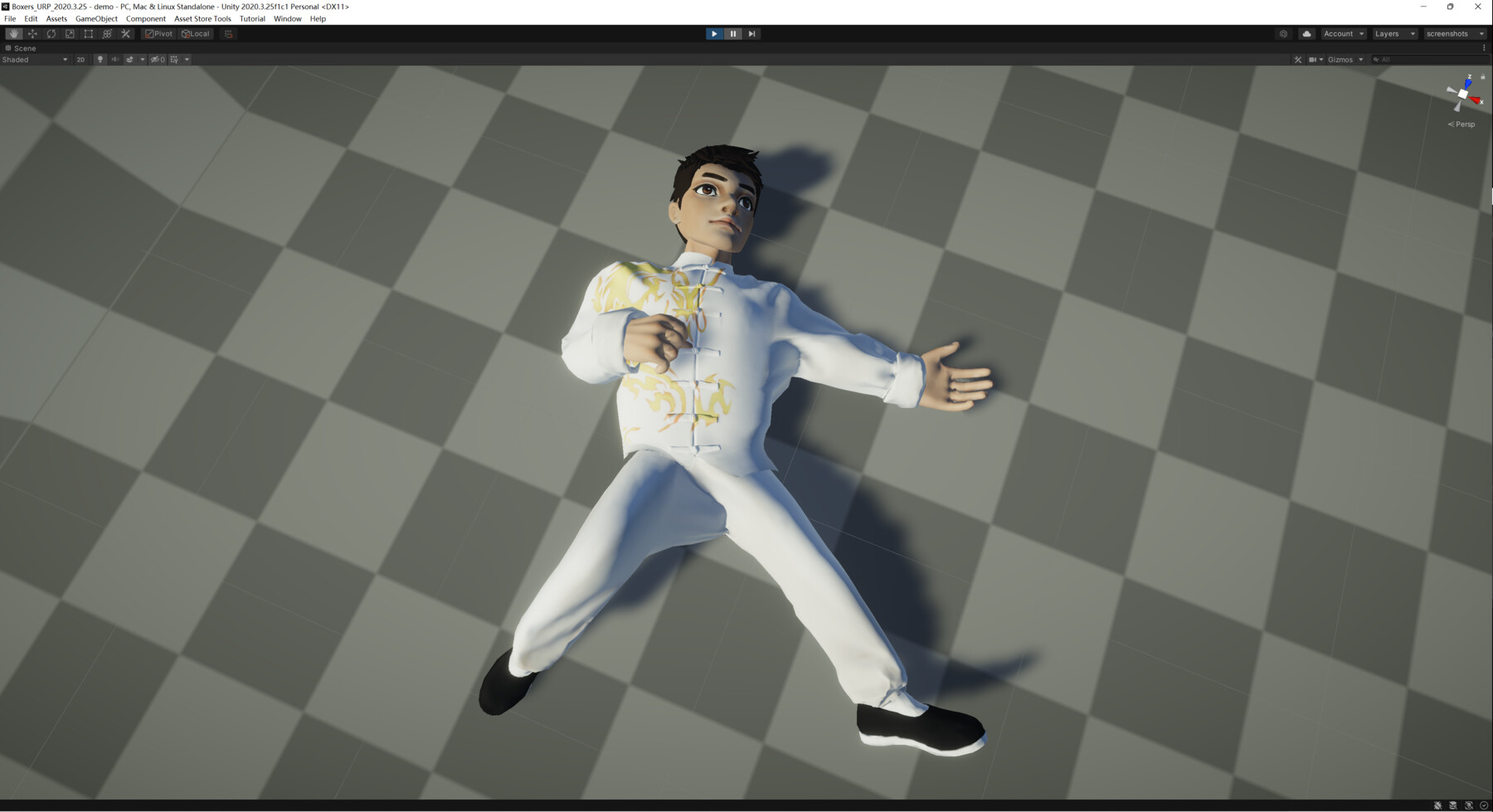Select the Rect transform tool
The height and width of the screenshot is (812, 1493).
coord(89,34)
